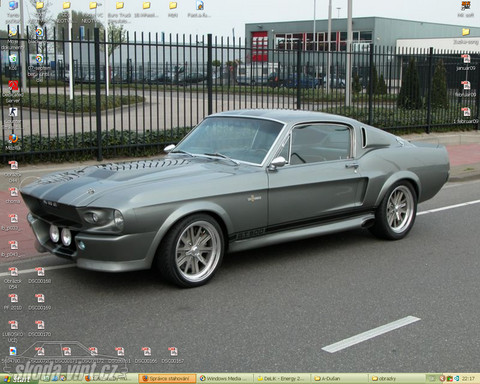Switch to Windows Media taskbar window
This screenshot has height=384, width=480.
[224, 379]
